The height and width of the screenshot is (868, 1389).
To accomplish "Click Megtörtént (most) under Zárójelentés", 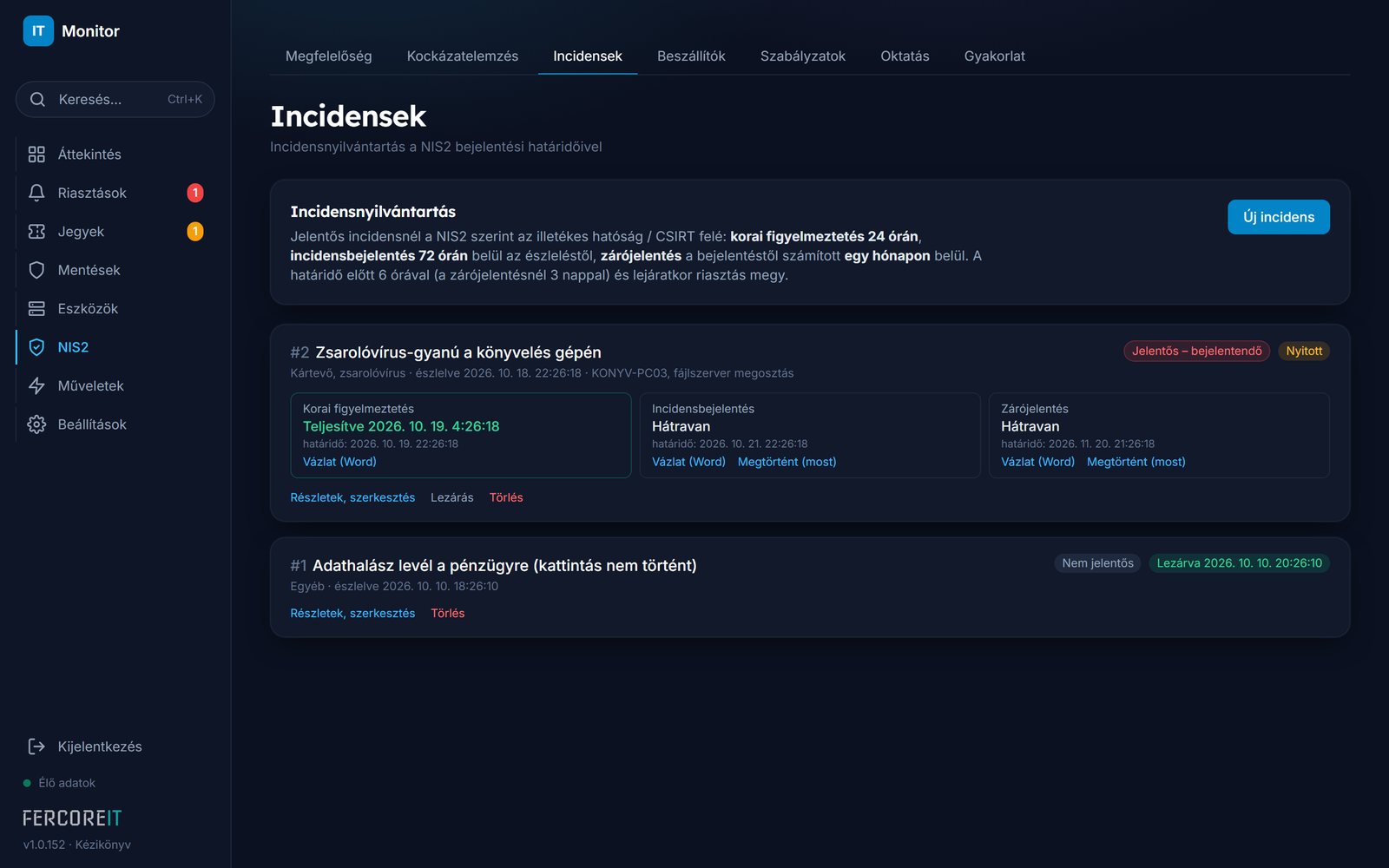I will point(1136,462).
